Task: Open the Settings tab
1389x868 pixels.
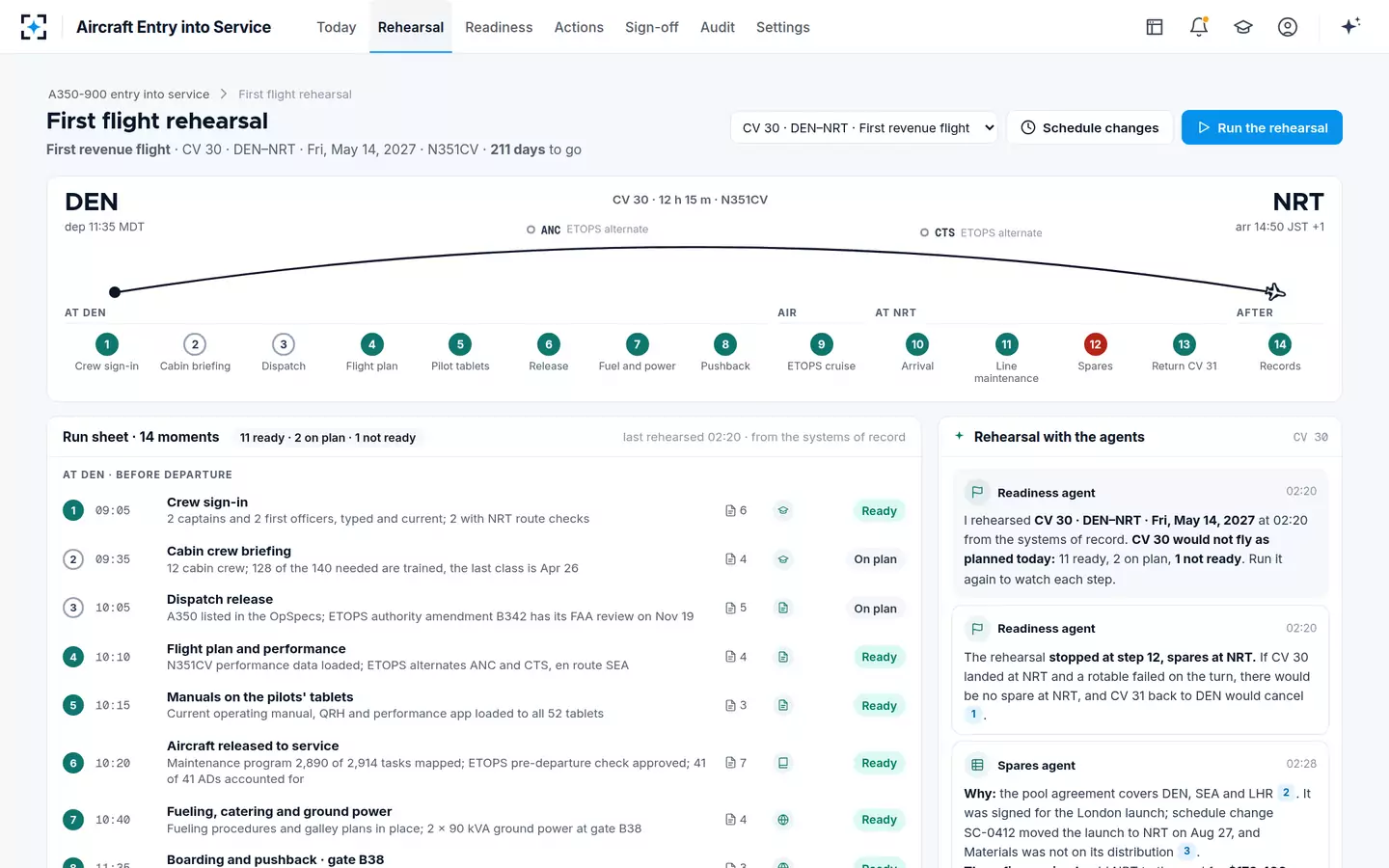Action: pyautogui.click(x=783, y=27)
